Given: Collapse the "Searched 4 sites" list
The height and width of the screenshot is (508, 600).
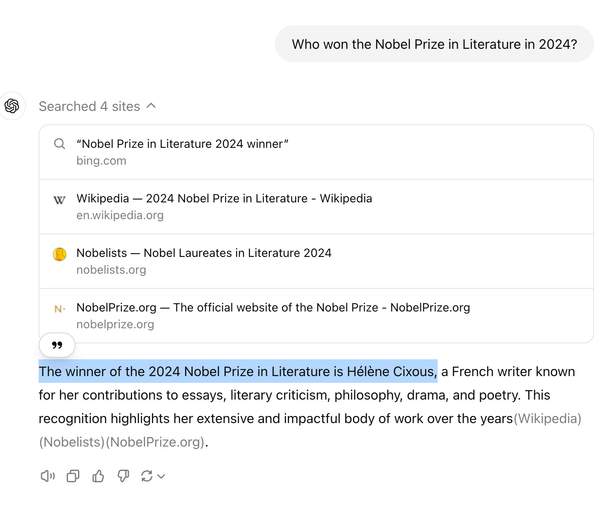Looking at the screenshot, I should 88,106.
